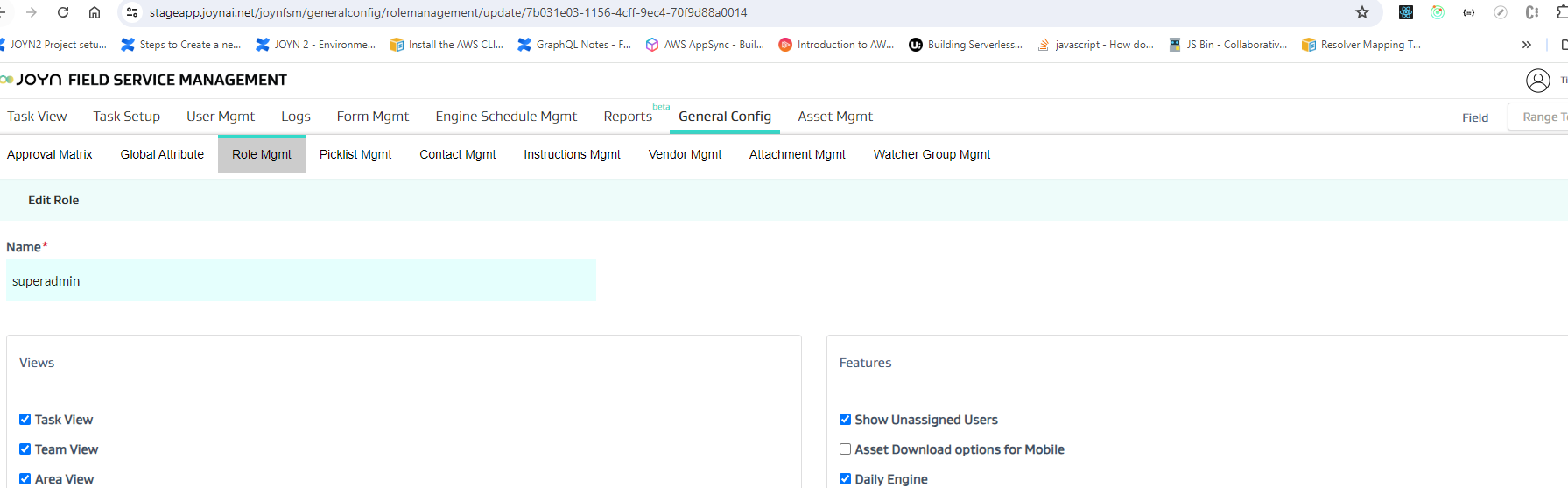Open Watcher Group Mgmt page

pyautogui.click(x=932, y=154)
